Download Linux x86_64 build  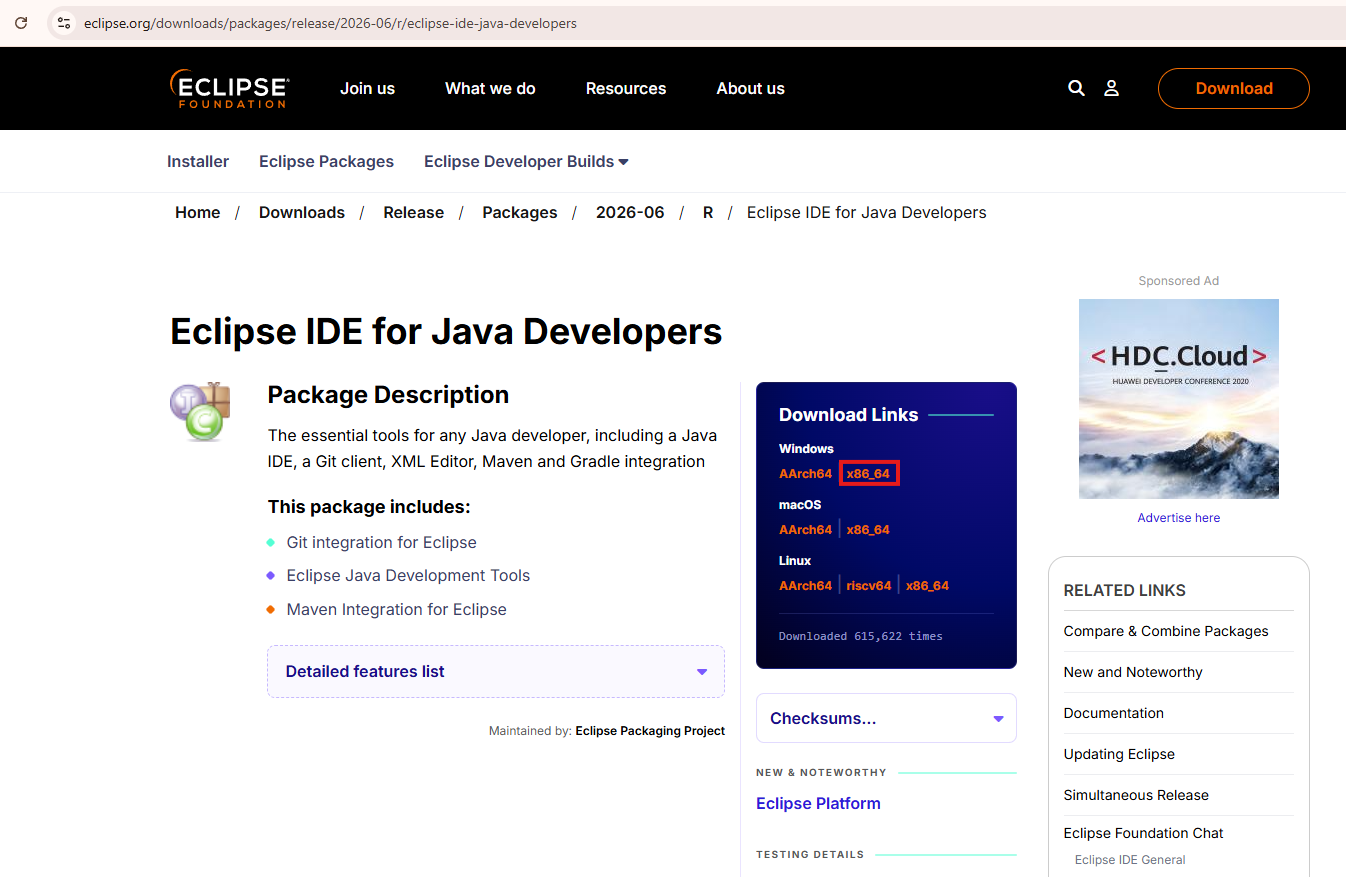927,586
